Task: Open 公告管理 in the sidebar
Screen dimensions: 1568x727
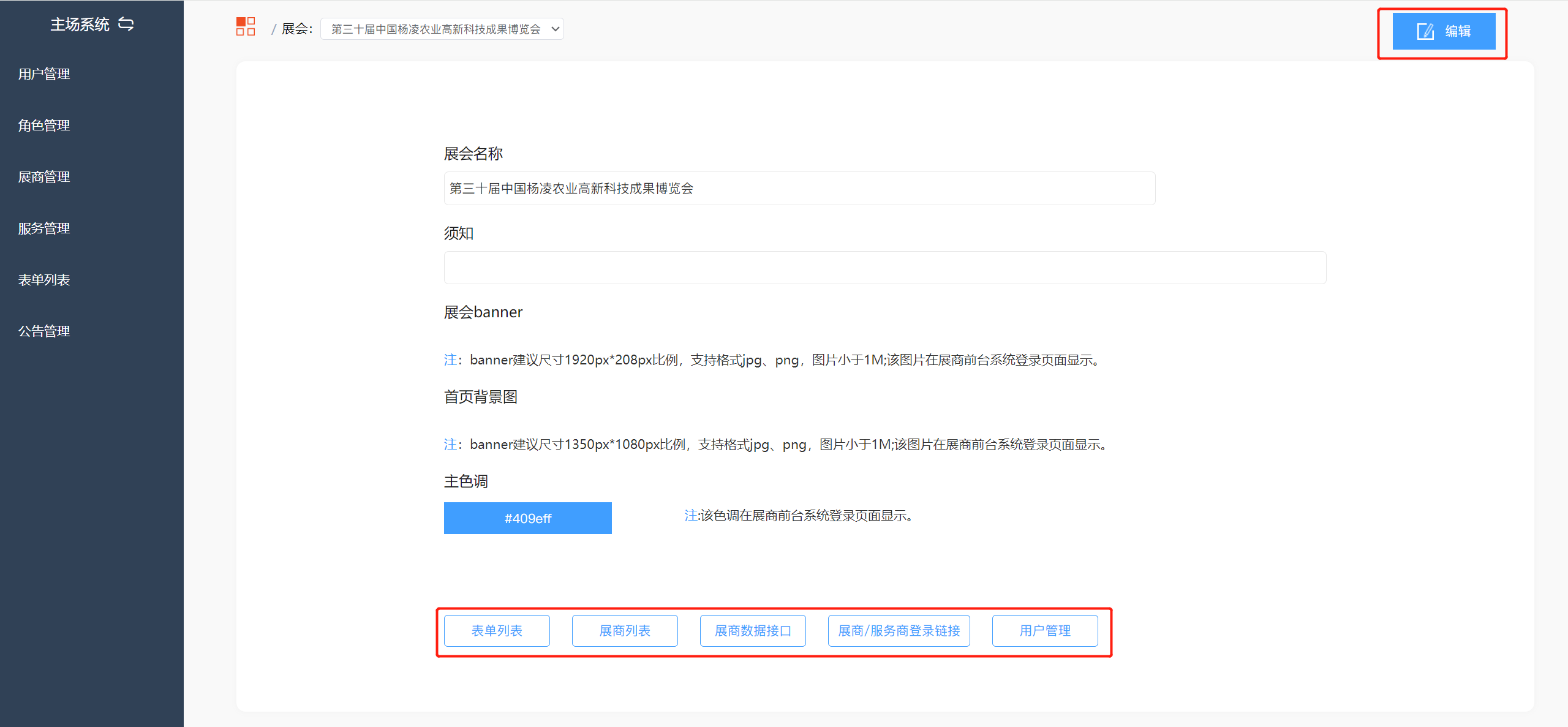Action: pyautogui.click(x=44, y=331)
